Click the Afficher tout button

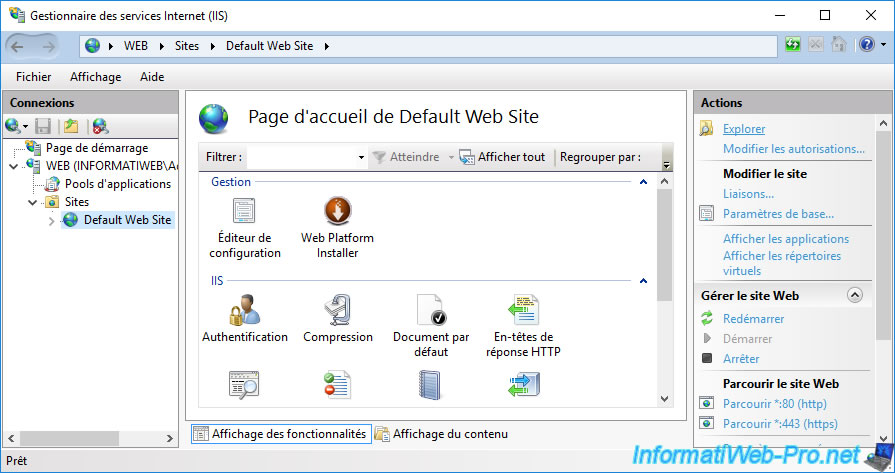pyautogui.click(x=502, y=157)
